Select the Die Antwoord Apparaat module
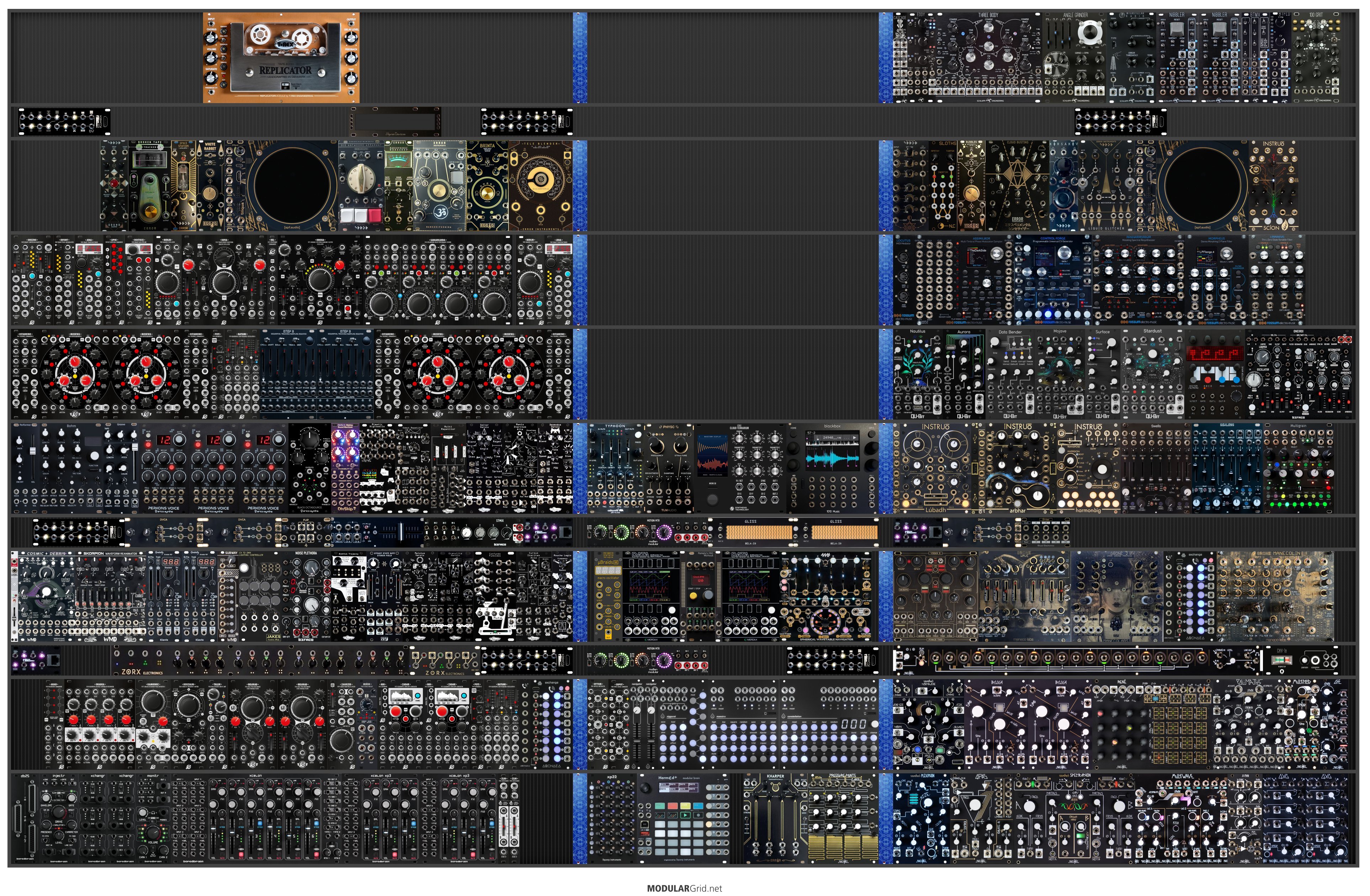The image size is (1370, 896). coord(361,186)
